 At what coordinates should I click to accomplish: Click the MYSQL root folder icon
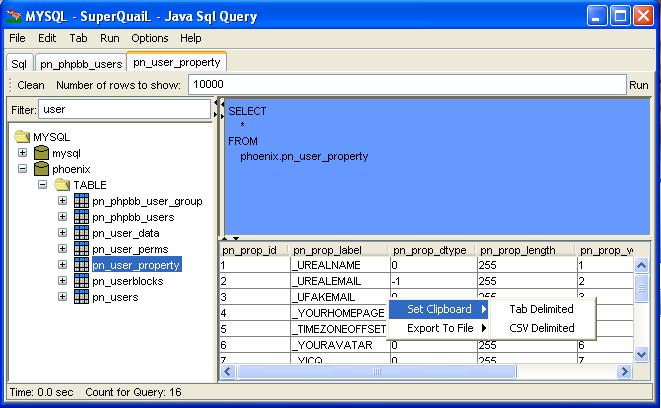pos(22,137)
